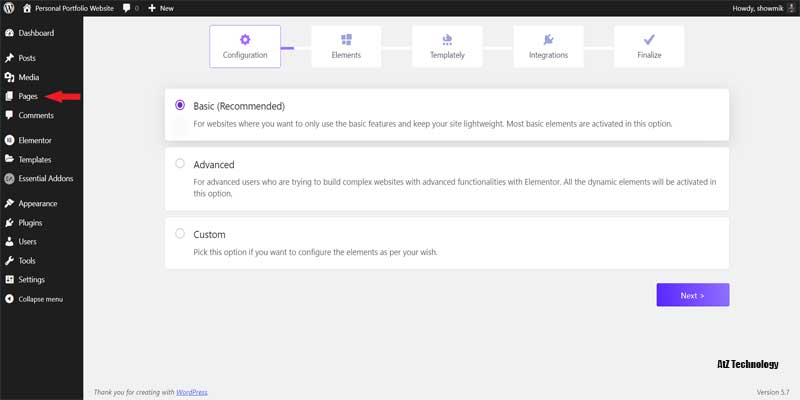Screen dimensions: 800x400
Task: Go to the Finalize step label
Action: [x=649, y=55]
